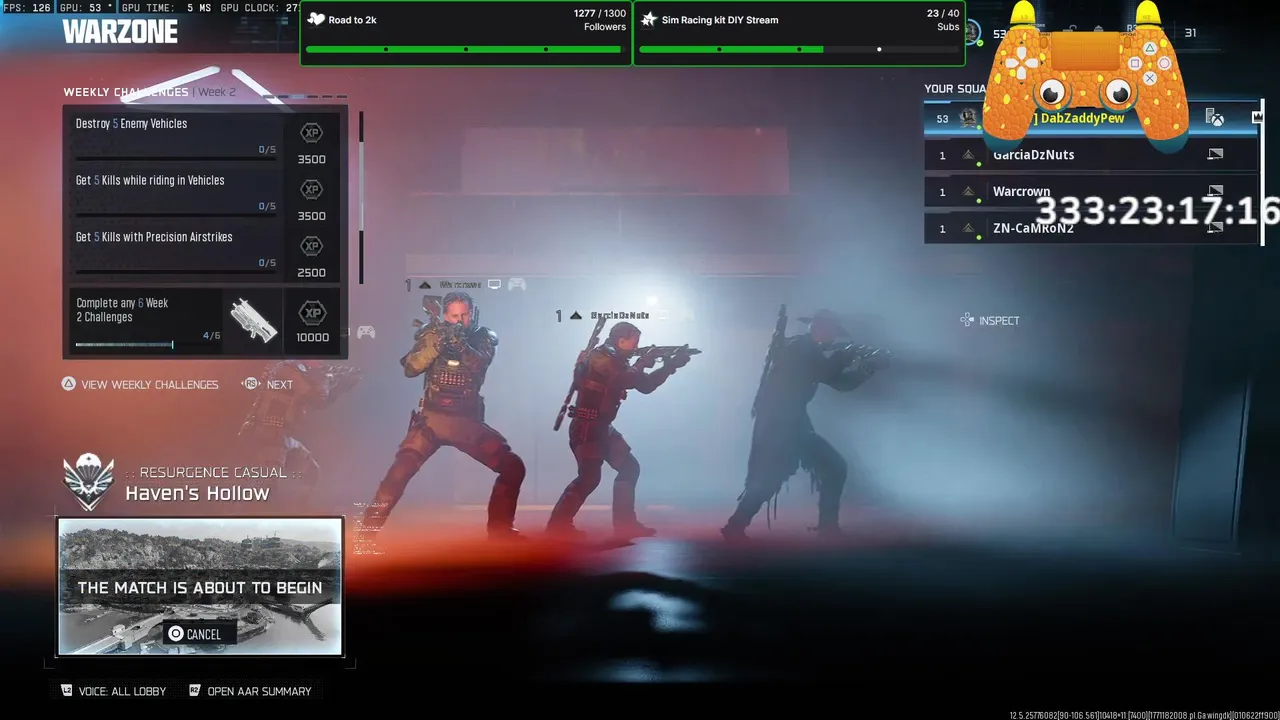Click the XP icon for Kills riding in Vehicles
This screenshot has width=1280, height=720.
click(x=312, y=189)
